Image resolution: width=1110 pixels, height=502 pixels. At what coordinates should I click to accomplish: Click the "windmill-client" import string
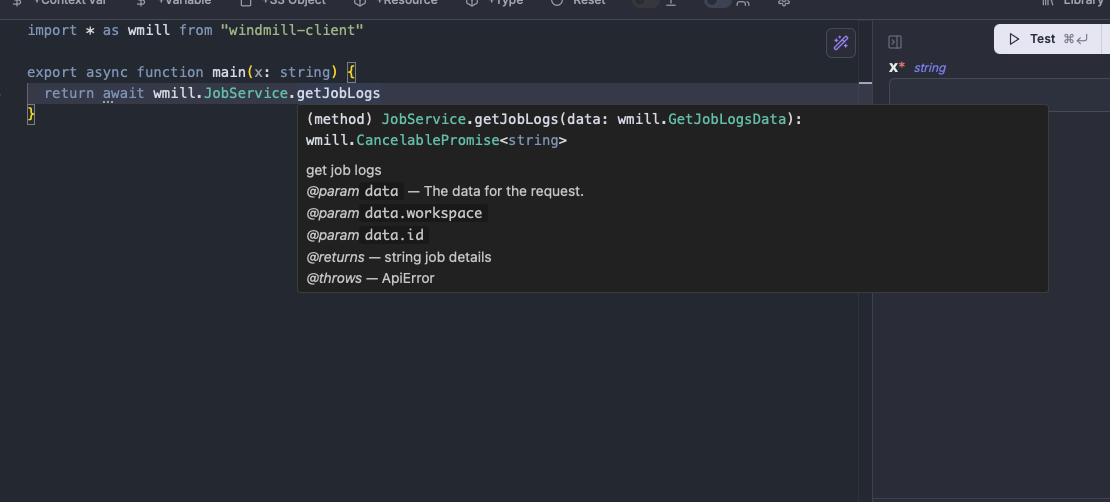coord(292,30)
